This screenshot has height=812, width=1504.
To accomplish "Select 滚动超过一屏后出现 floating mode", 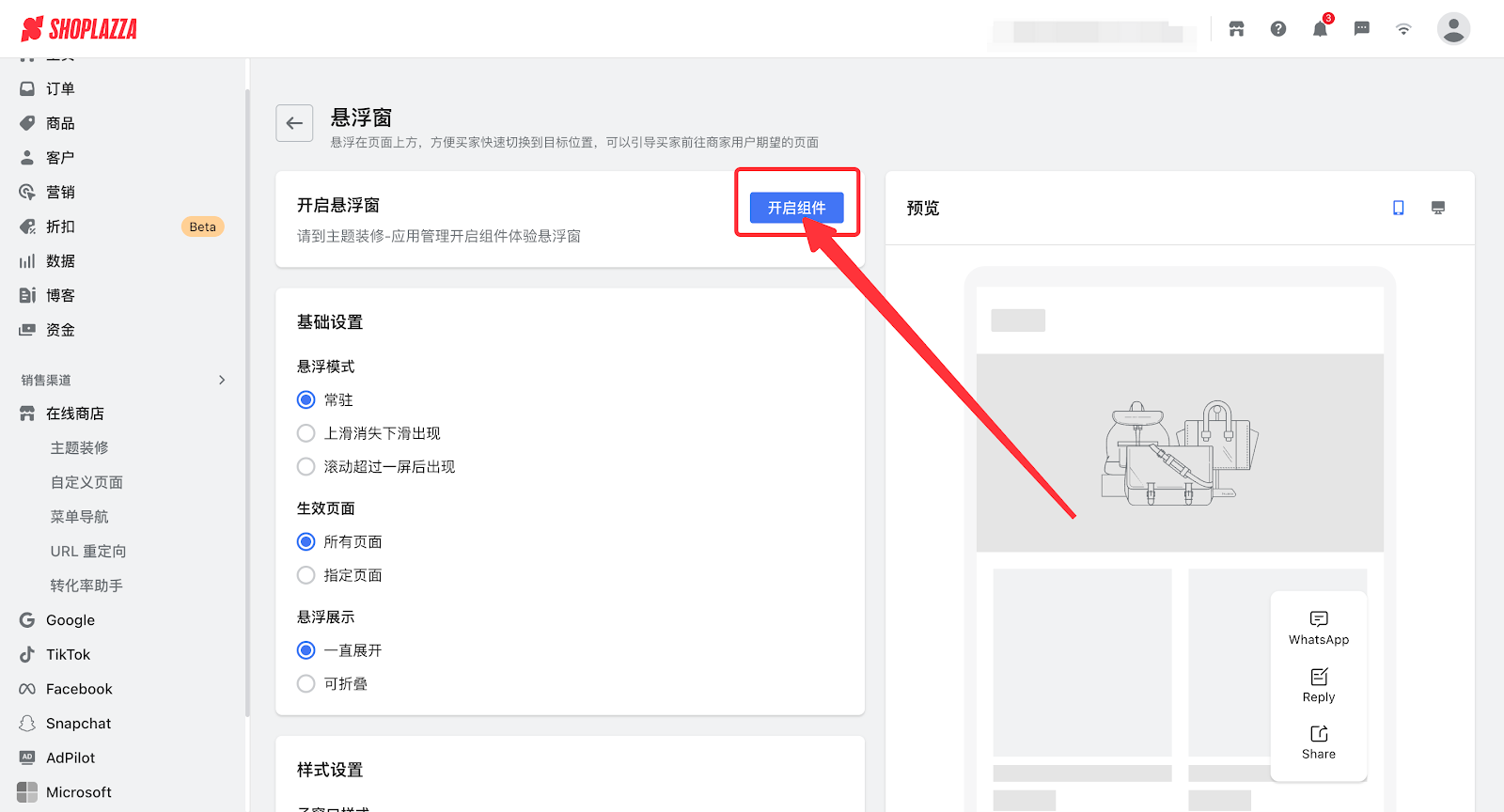I will point(306,467).
